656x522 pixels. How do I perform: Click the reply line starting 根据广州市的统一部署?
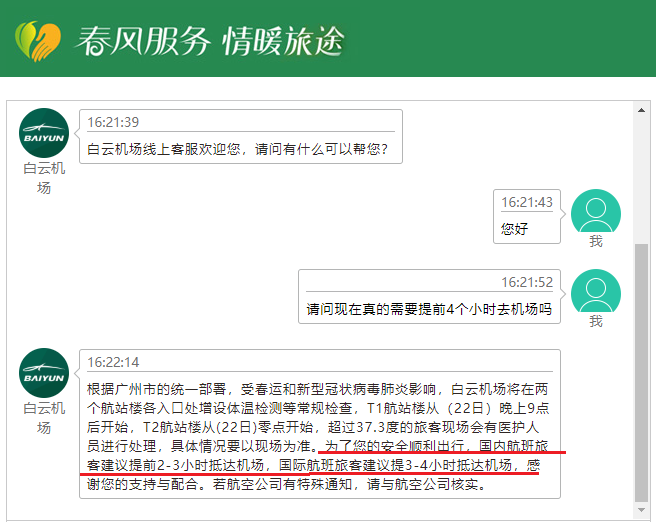tap(318, 389)
